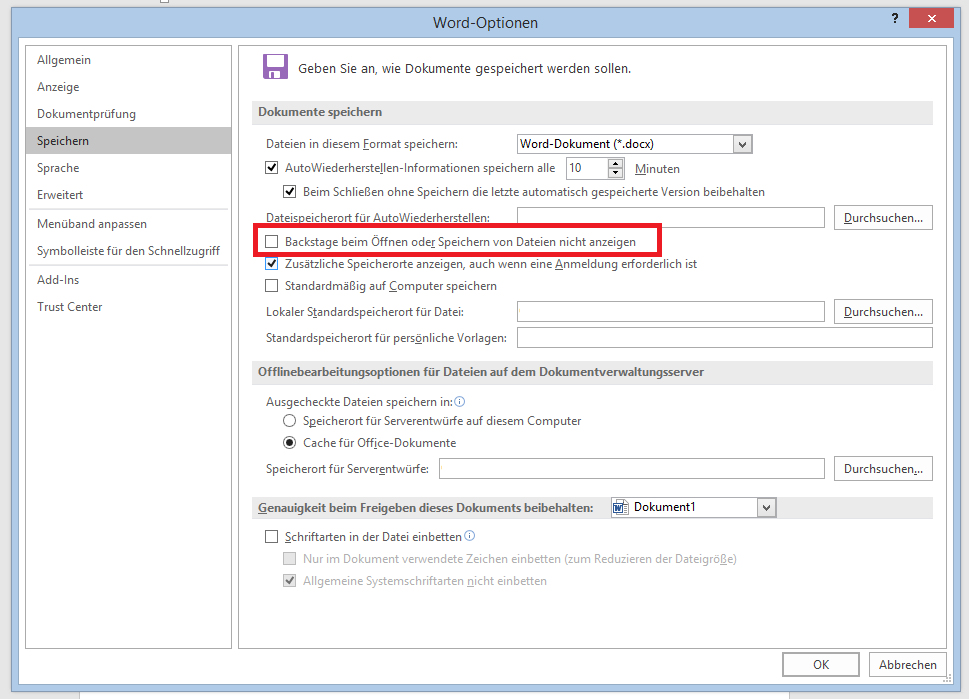Click the OK button
Viewport: 969px width, 699px height.
pos(821,664)
